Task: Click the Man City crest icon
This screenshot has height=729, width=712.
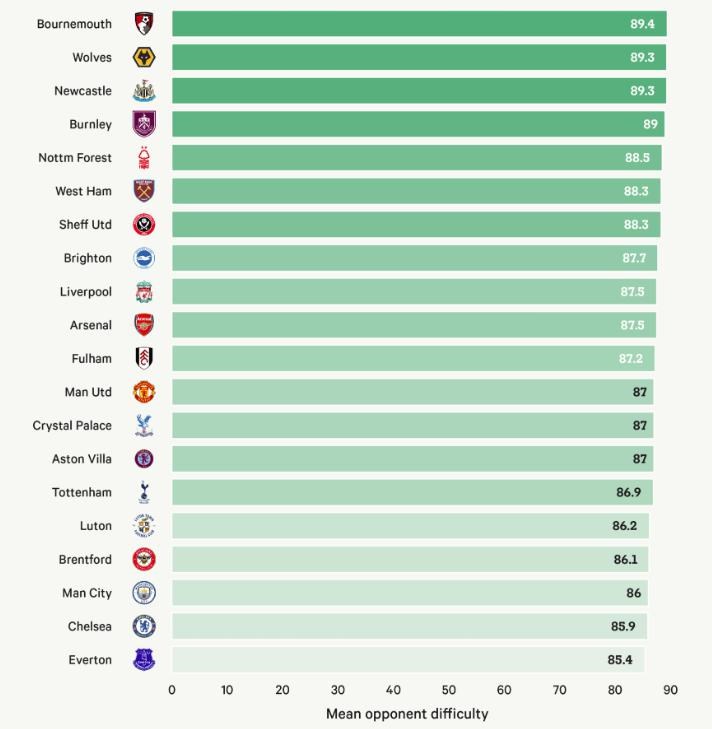Action: coord(144,593)
